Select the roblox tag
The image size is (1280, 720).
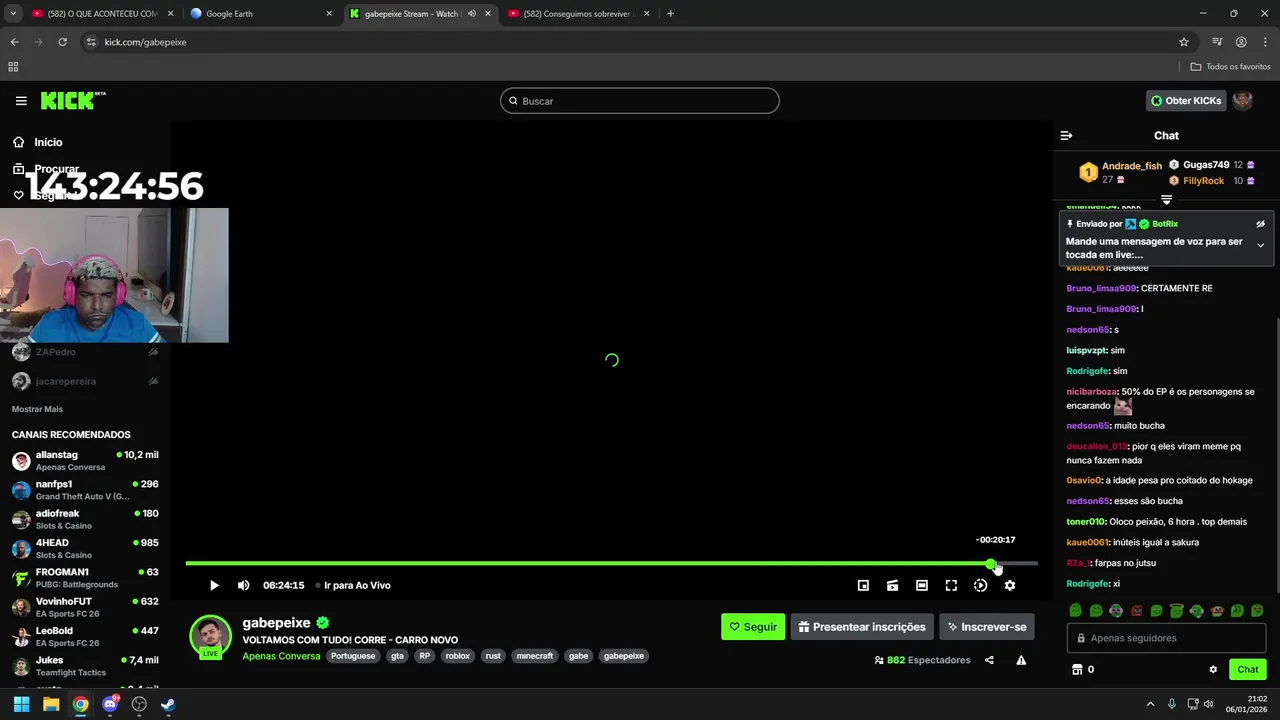[457, 656]
